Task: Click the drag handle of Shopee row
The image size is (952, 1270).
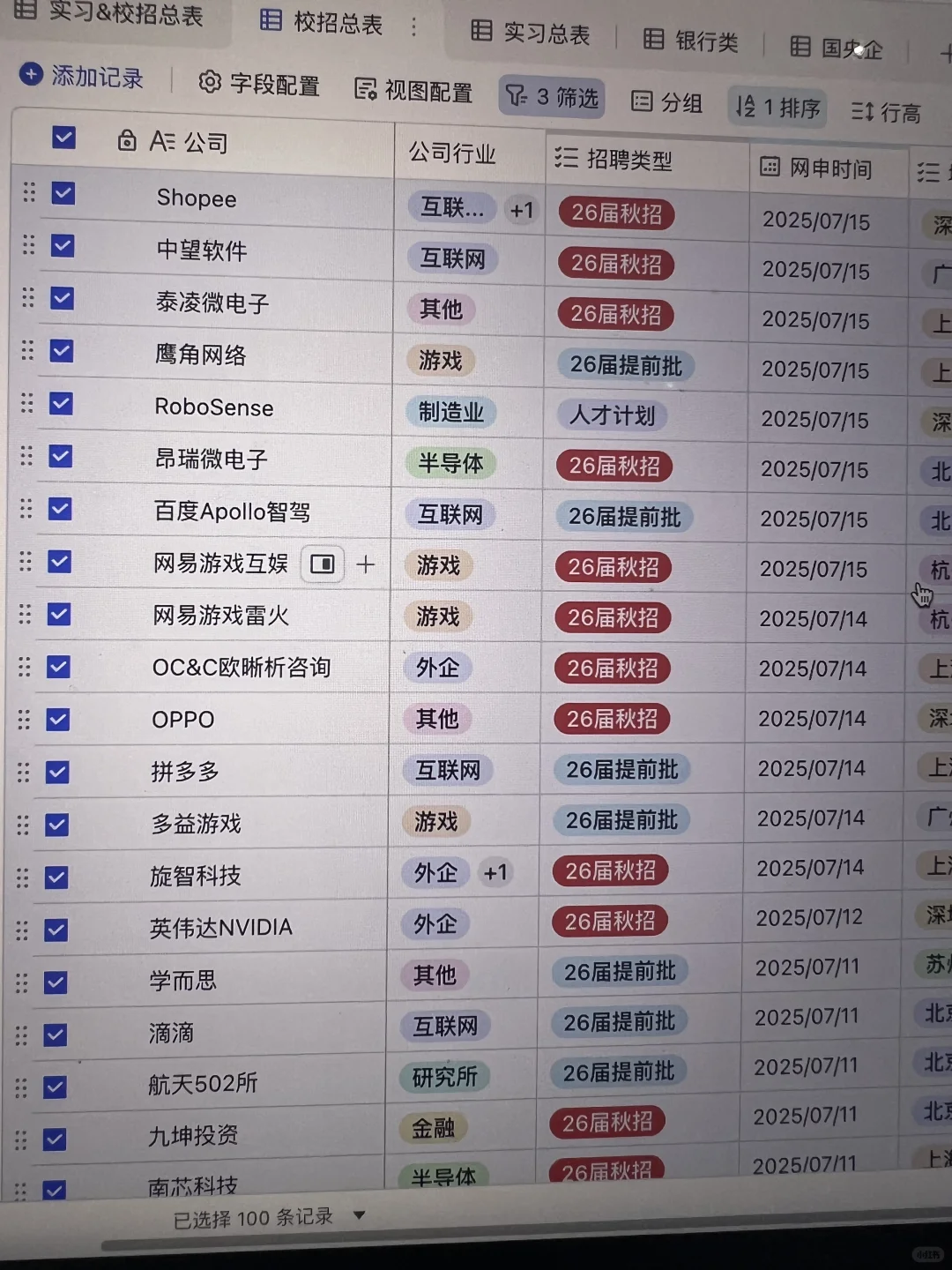Action: click(x=29, y=192)
